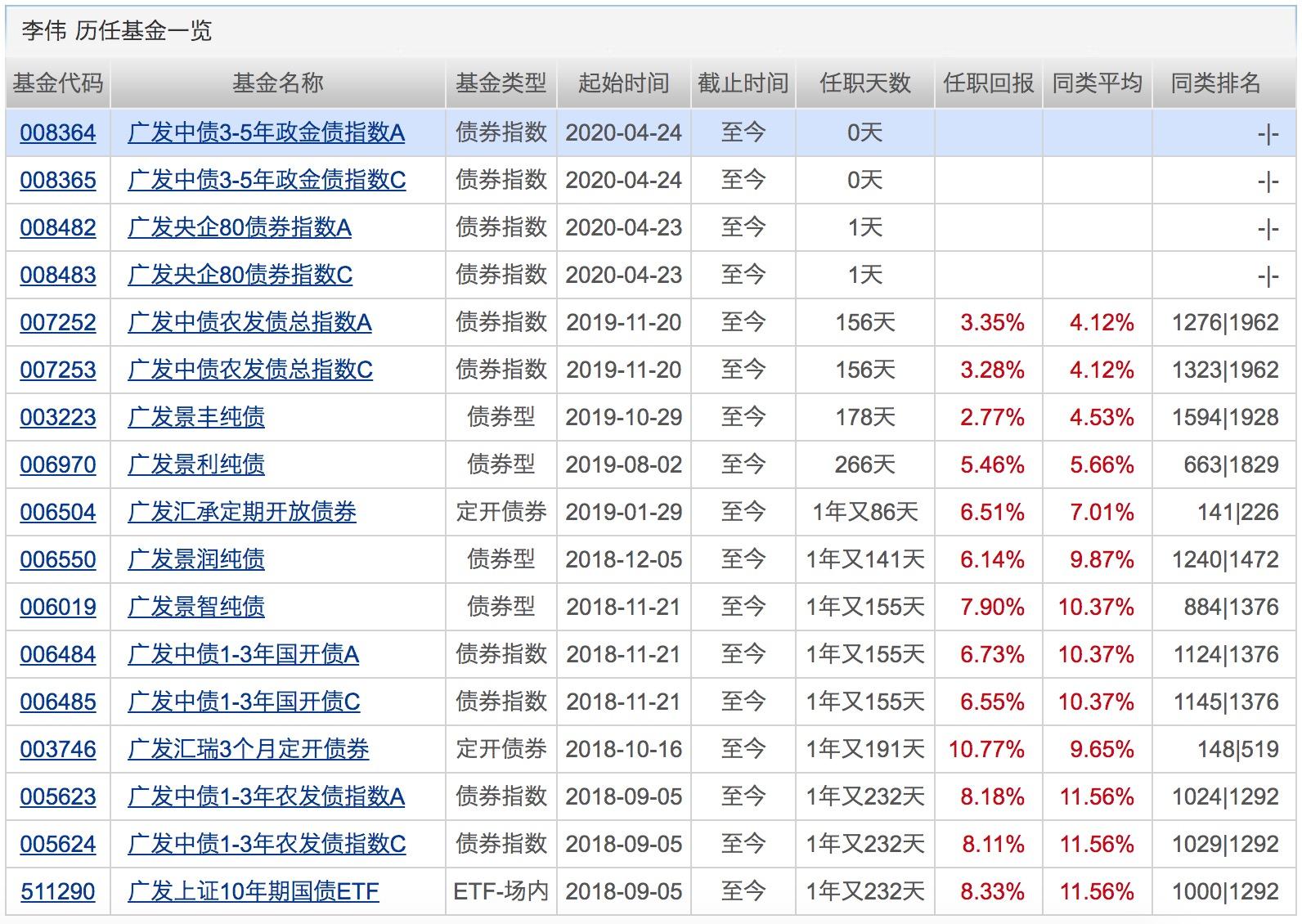Open fund 广发中债3-5年政金债指数A
This screenshot has height=924, width=1302.
coord(267,132)
